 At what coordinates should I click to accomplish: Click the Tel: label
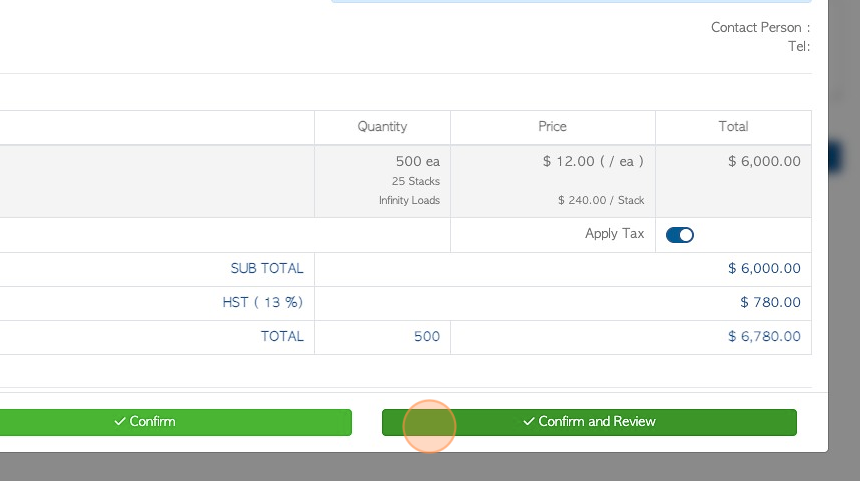(x=799, y=47)
